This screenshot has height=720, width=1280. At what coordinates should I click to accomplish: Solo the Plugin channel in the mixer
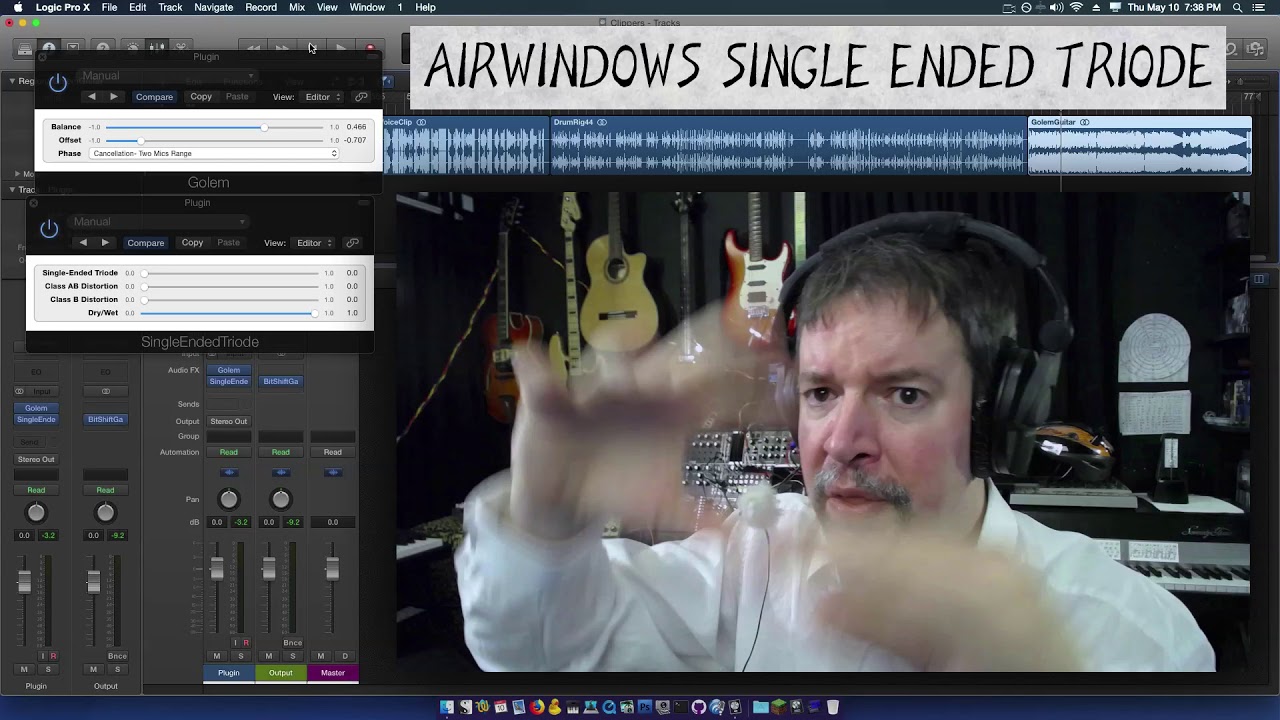pyautogui.click(x=240, y=657)
